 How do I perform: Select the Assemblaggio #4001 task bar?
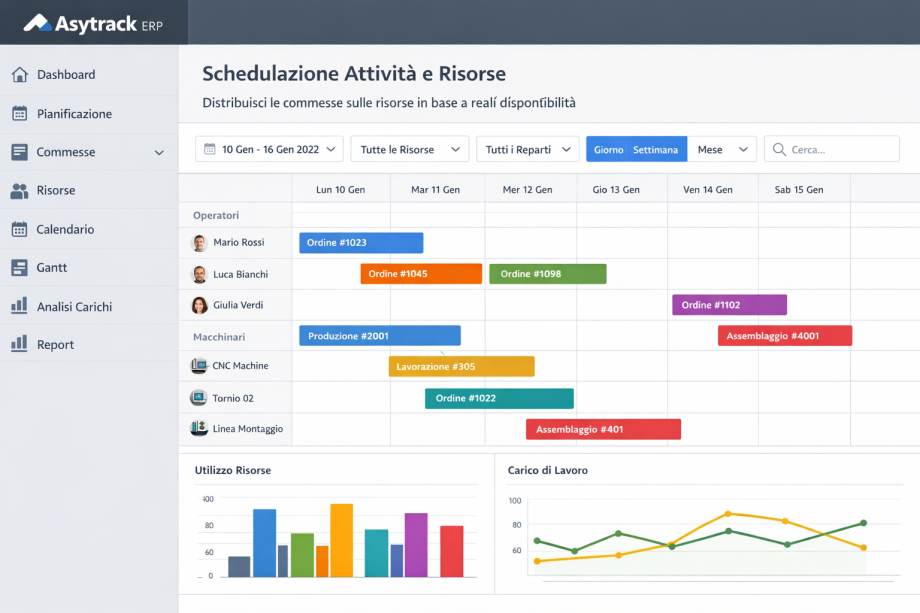click(x=785, y=336)
